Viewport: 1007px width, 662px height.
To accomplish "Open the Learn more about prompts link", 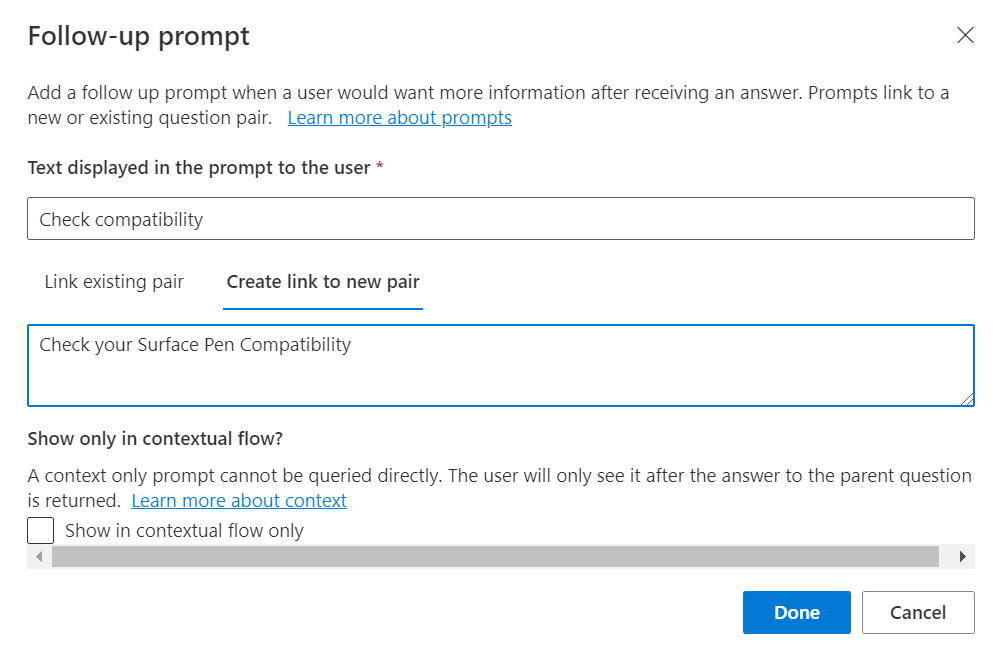I will tap(399, 118).
